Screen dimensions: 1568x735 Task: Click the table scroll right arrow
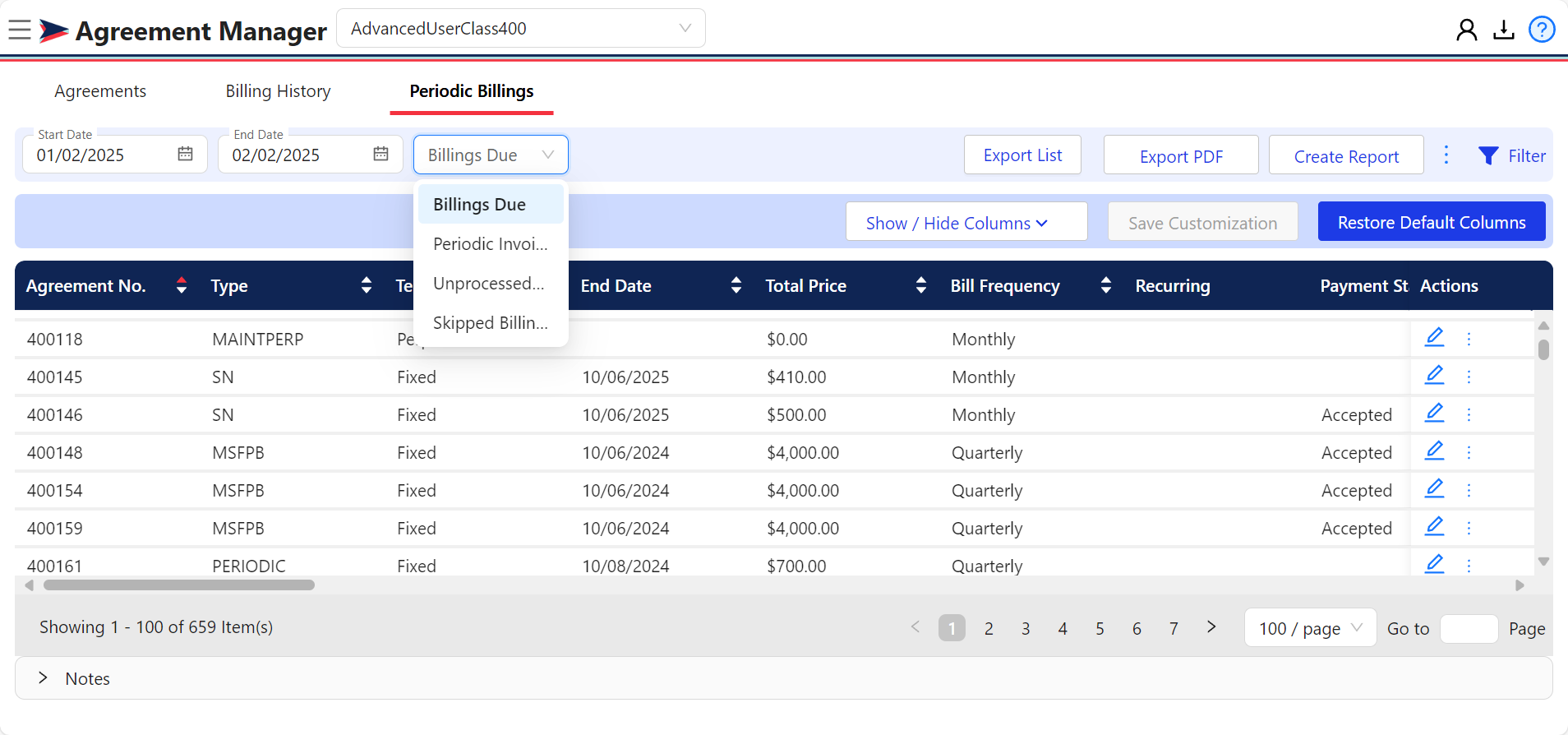(x=1520, y=585)
